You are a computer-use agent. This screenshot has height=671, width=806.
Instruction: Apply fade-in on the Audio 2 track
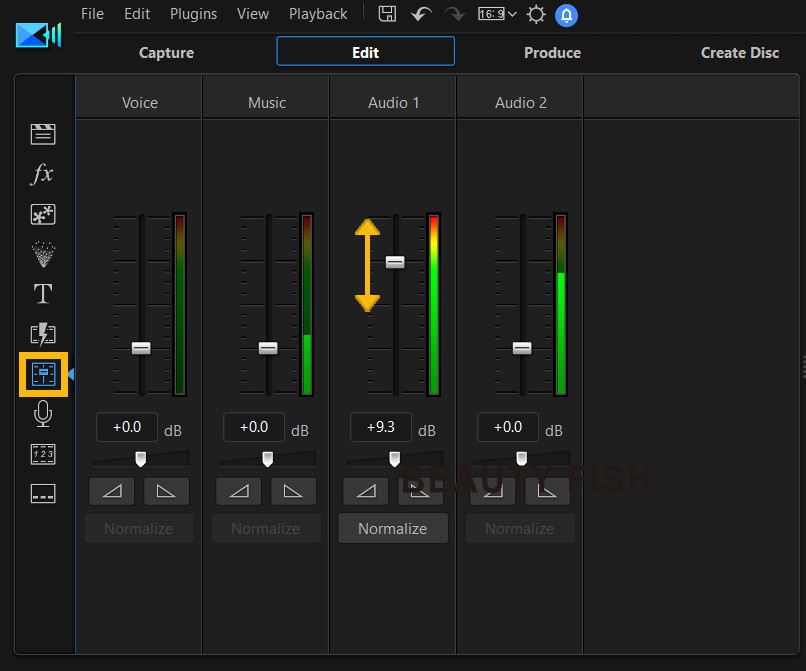(x=492, y=490)
